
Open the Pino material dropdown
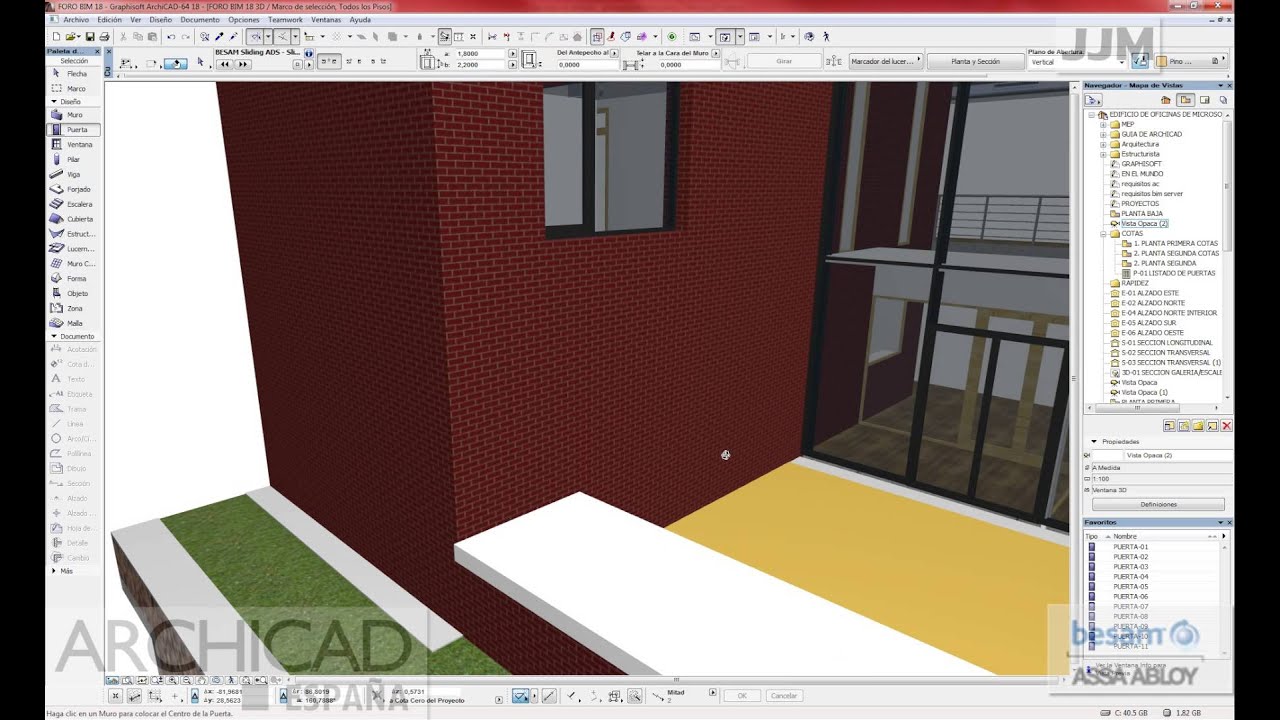click(1193, 62)
